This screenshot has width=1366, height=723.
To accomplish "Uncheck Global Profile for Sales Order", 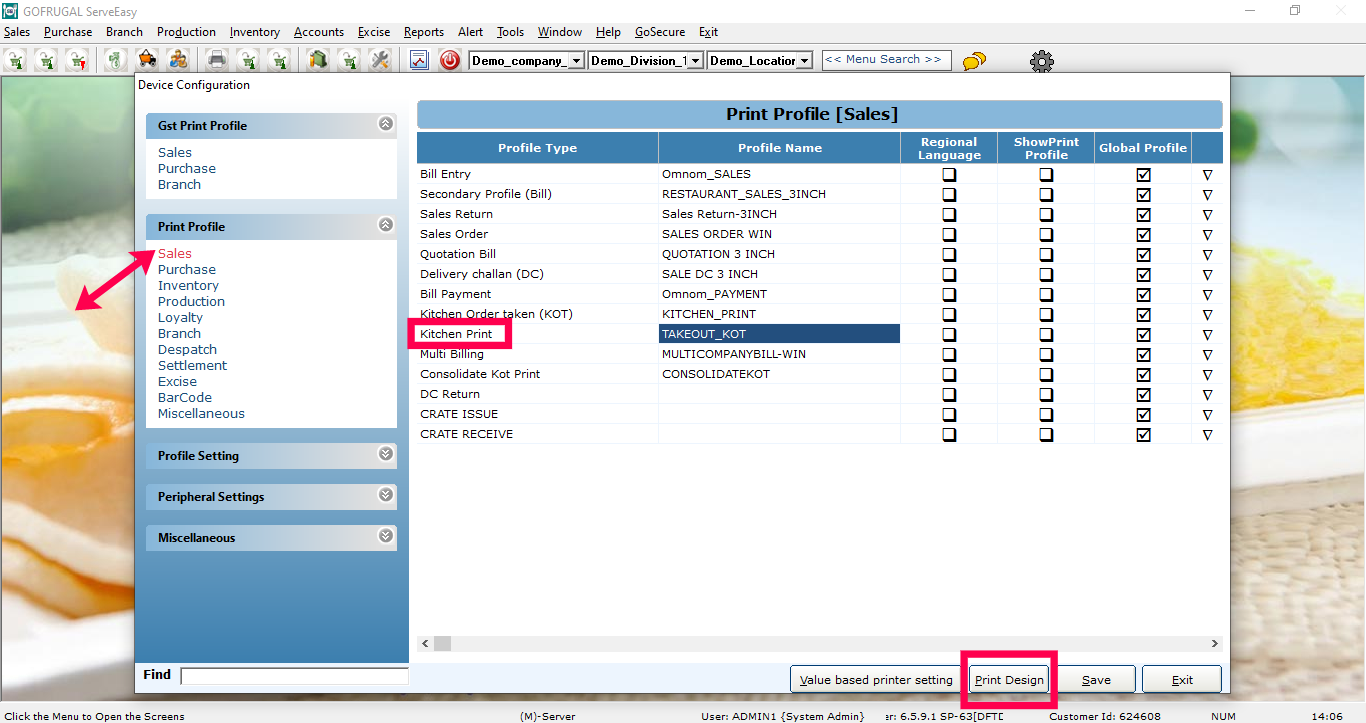I will click(1143, 234).
